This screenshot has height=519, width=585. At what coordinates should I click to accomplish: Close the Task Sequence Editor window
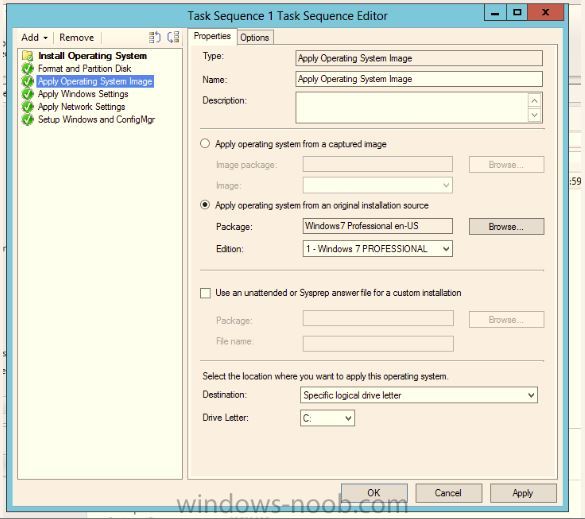(x=545, y=13)
